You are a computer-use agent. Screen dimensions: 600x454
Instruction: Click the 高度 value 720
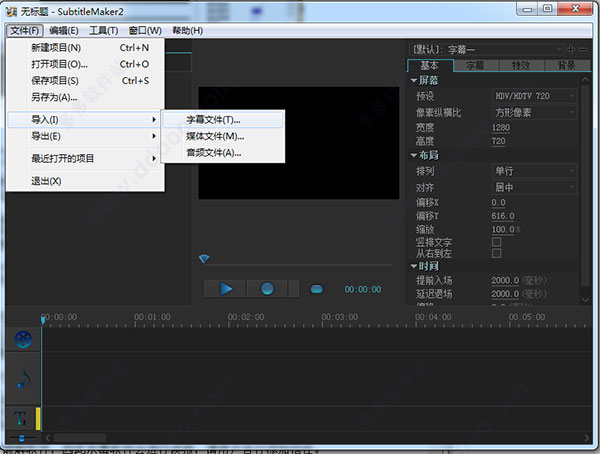pyautogui.click(x=498, y=141)
